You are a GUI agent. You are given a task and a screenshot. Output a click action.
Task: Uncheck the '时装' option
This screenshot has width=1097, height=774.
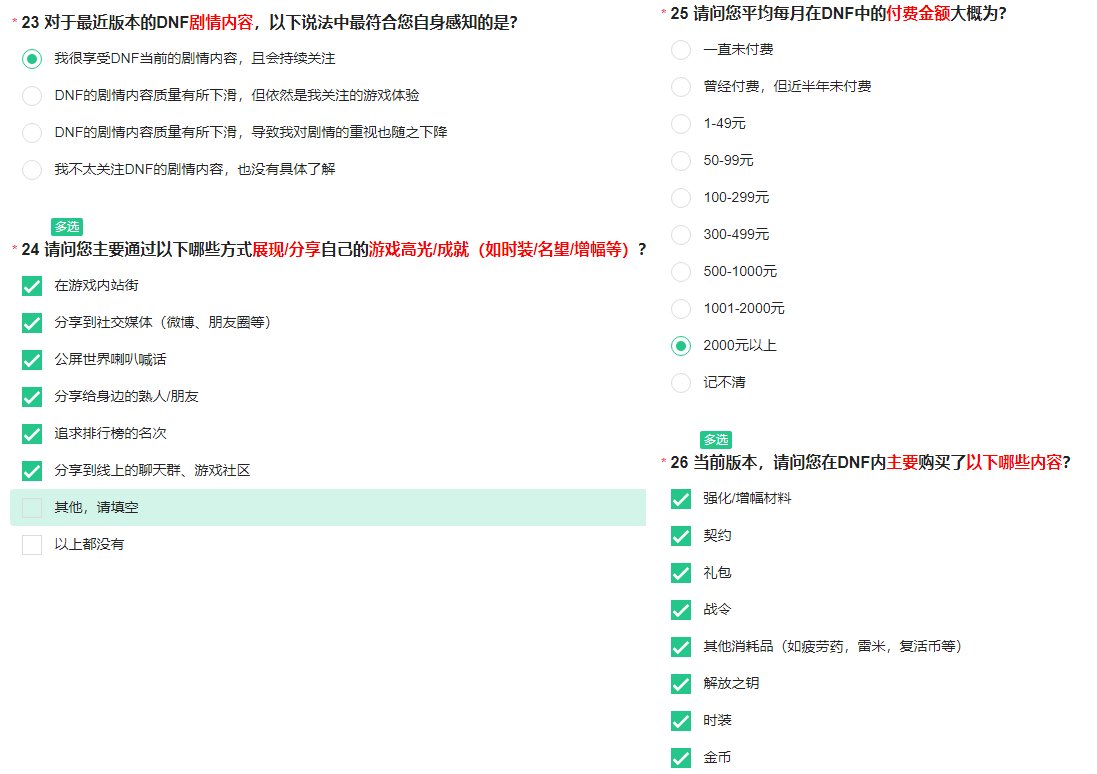pyautogui.click(x=681, y=721)
